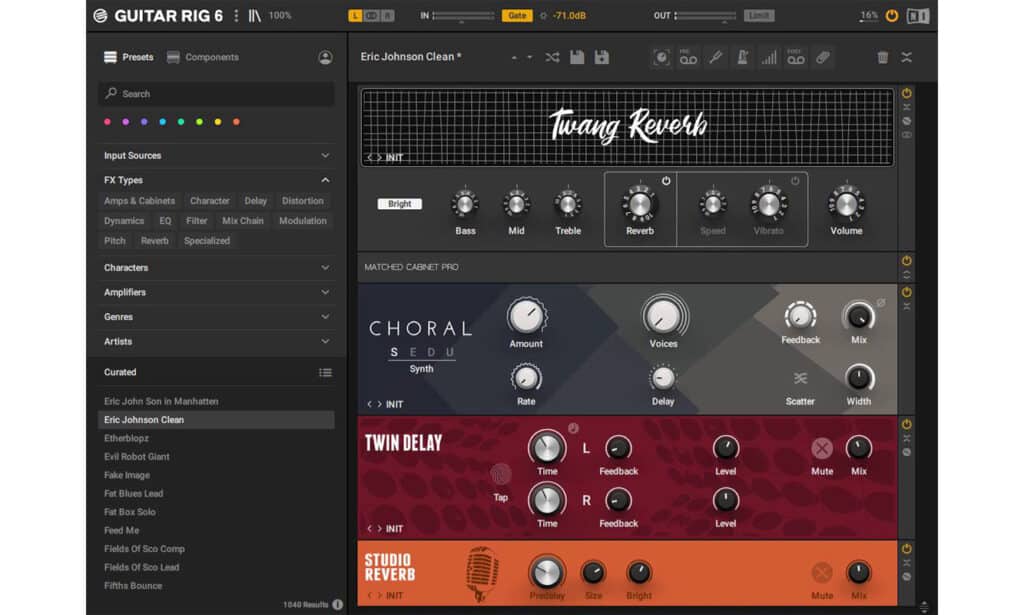Click the Guitar Rig logo icon
This screenshot has height=615, width=1024.
[x=100, y=16]
